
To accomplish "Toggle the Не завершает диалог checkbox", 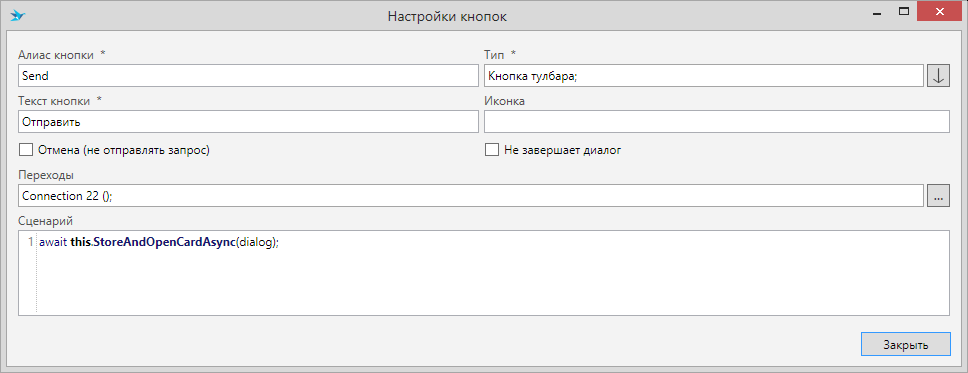I will pyautogui.click(x=492, y=150).
